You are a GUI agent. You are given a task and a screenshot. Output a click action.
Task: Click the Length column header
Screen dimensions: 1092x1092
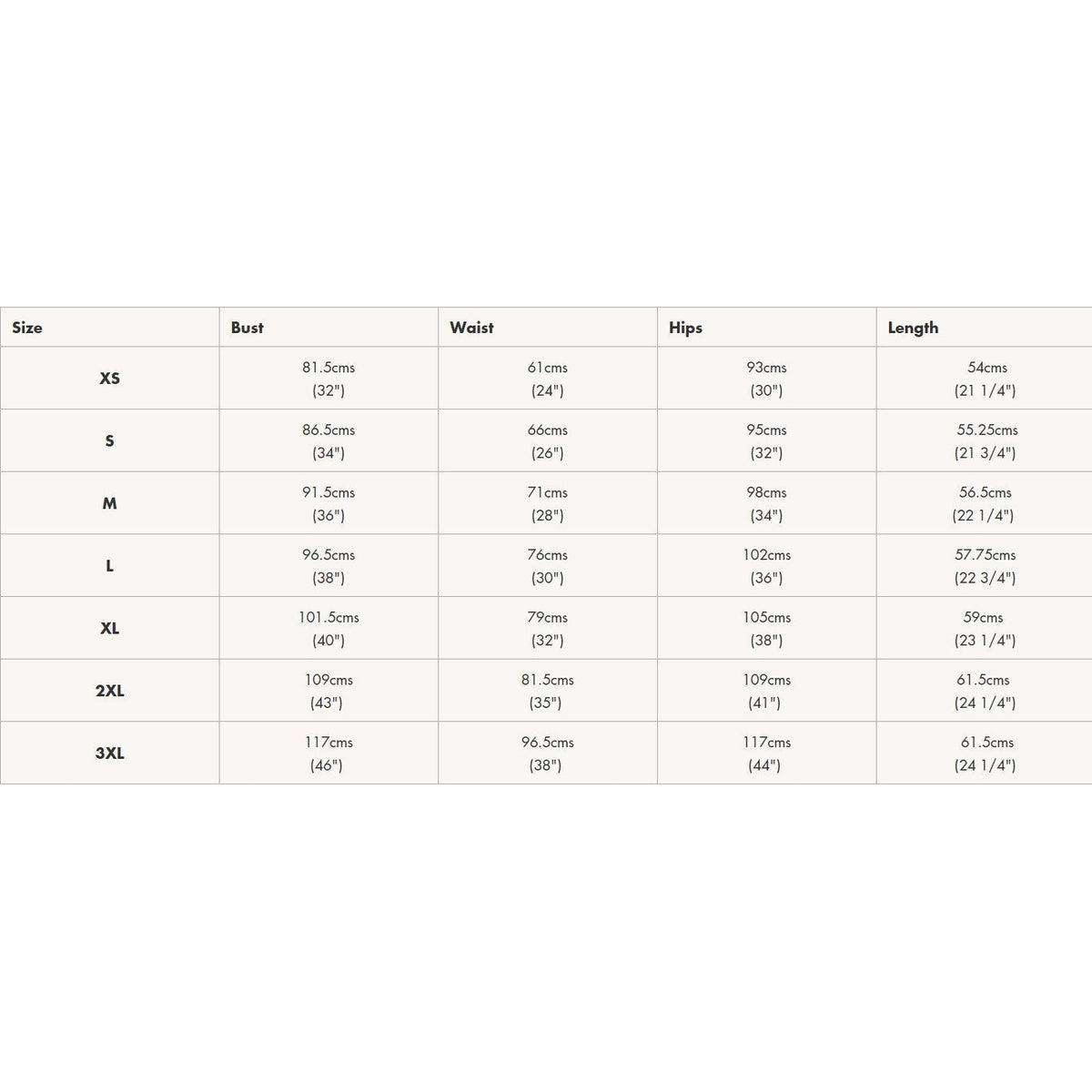913,328
